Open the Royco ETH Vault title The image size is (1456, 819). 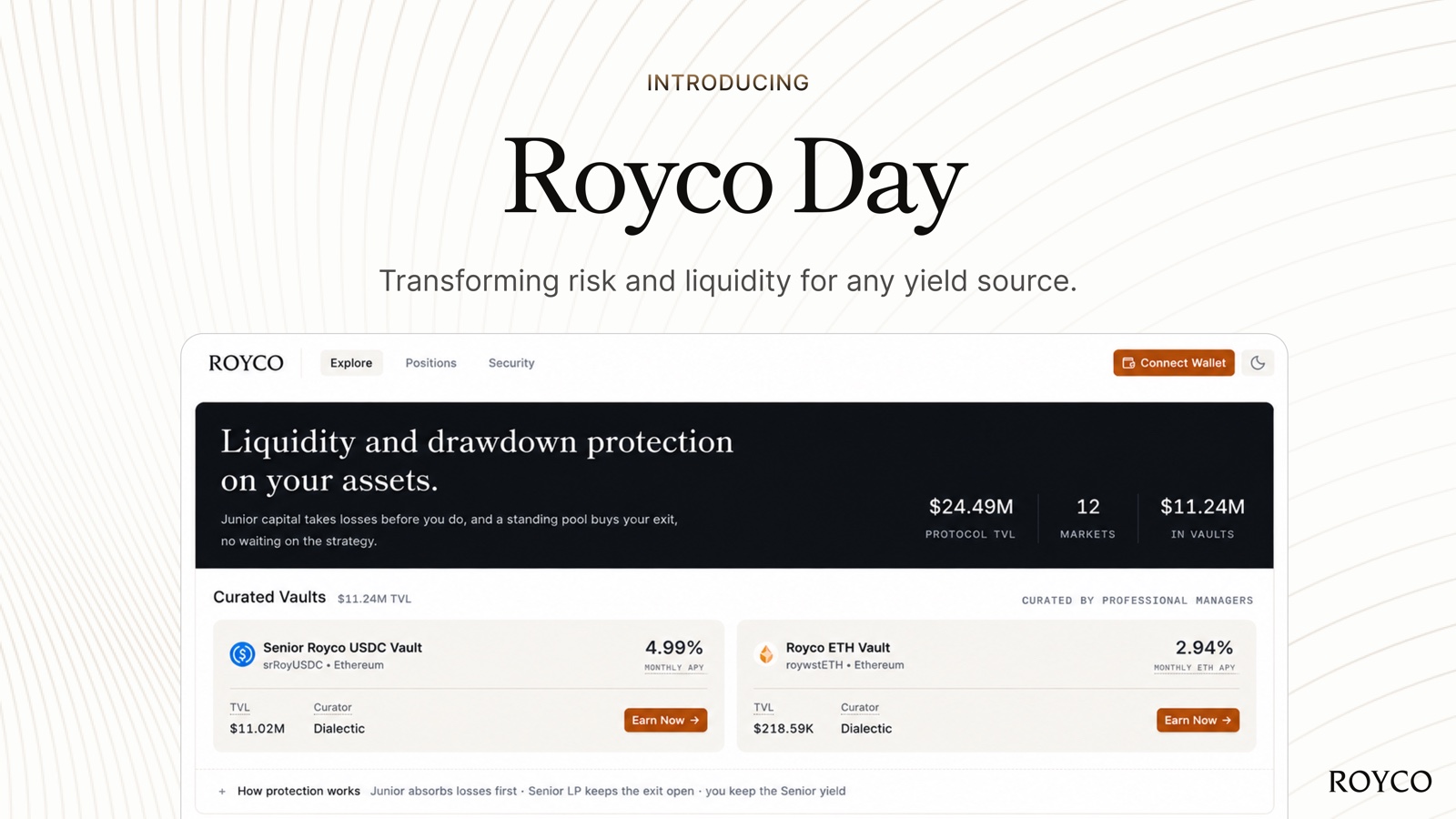point(838,648)
